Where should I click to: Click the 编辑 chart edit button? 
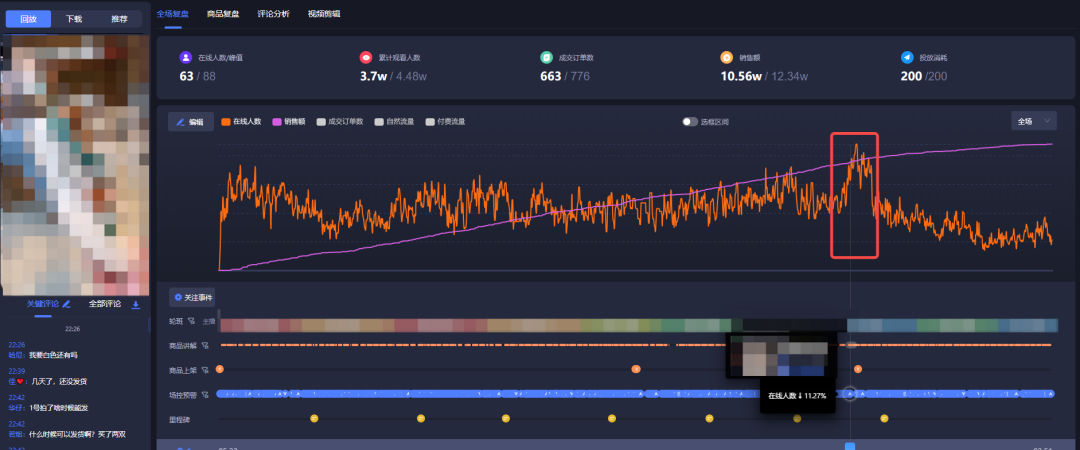191,122
